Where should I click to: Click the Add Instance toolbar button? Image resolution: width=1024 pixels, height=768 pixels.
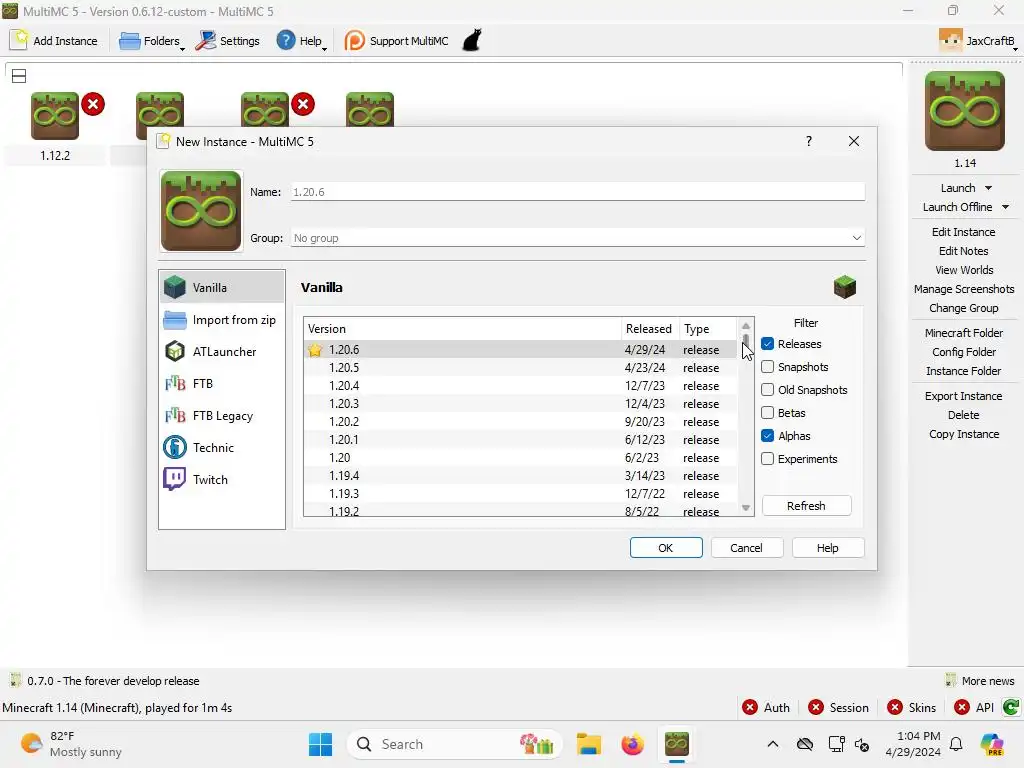coord(54,40)
